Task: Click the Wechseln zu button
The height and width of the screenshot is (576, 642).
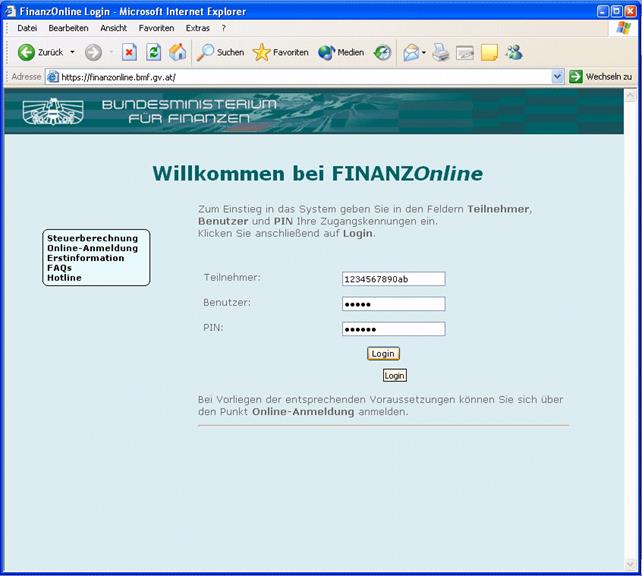Action: [x=600, y=76]
